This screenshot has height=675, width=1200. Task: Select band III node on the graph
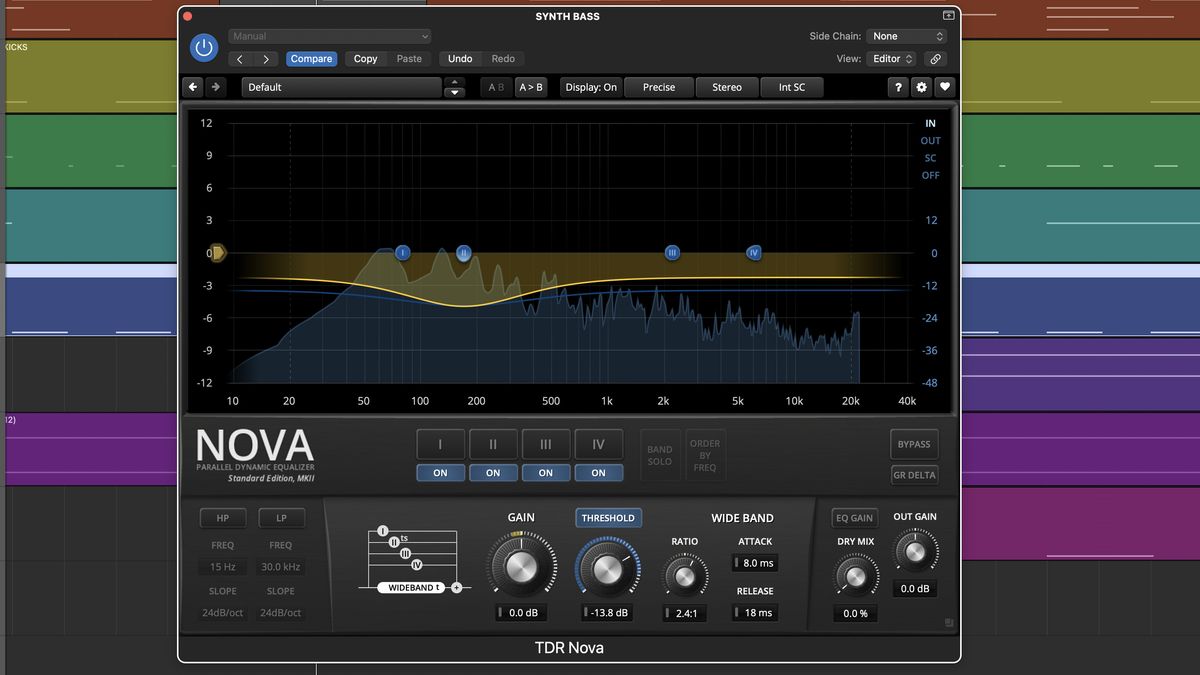(672, 253)
